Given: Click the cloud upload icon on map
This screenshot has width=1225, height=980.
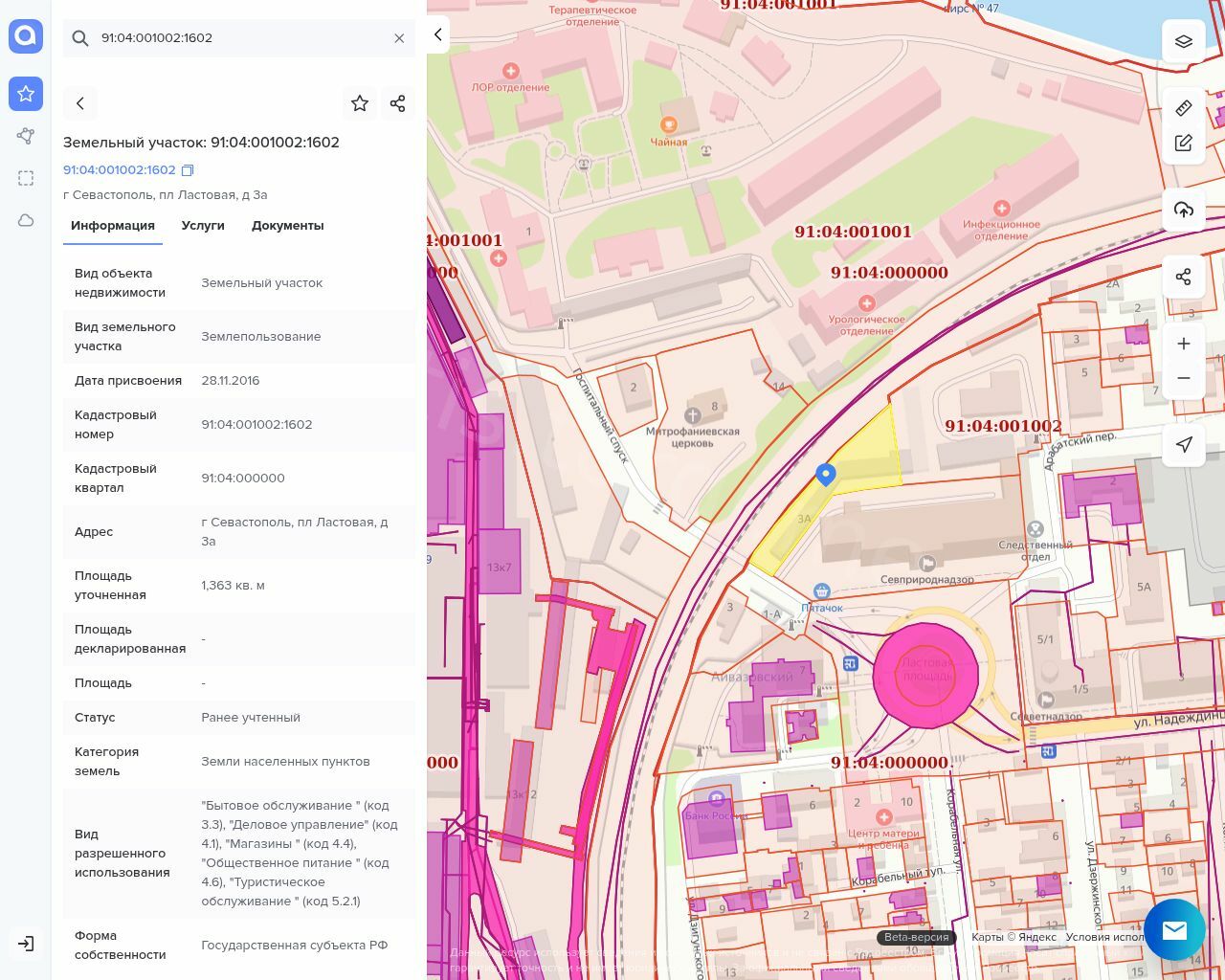Looking at the screenshot, I should click(1184, 210).
